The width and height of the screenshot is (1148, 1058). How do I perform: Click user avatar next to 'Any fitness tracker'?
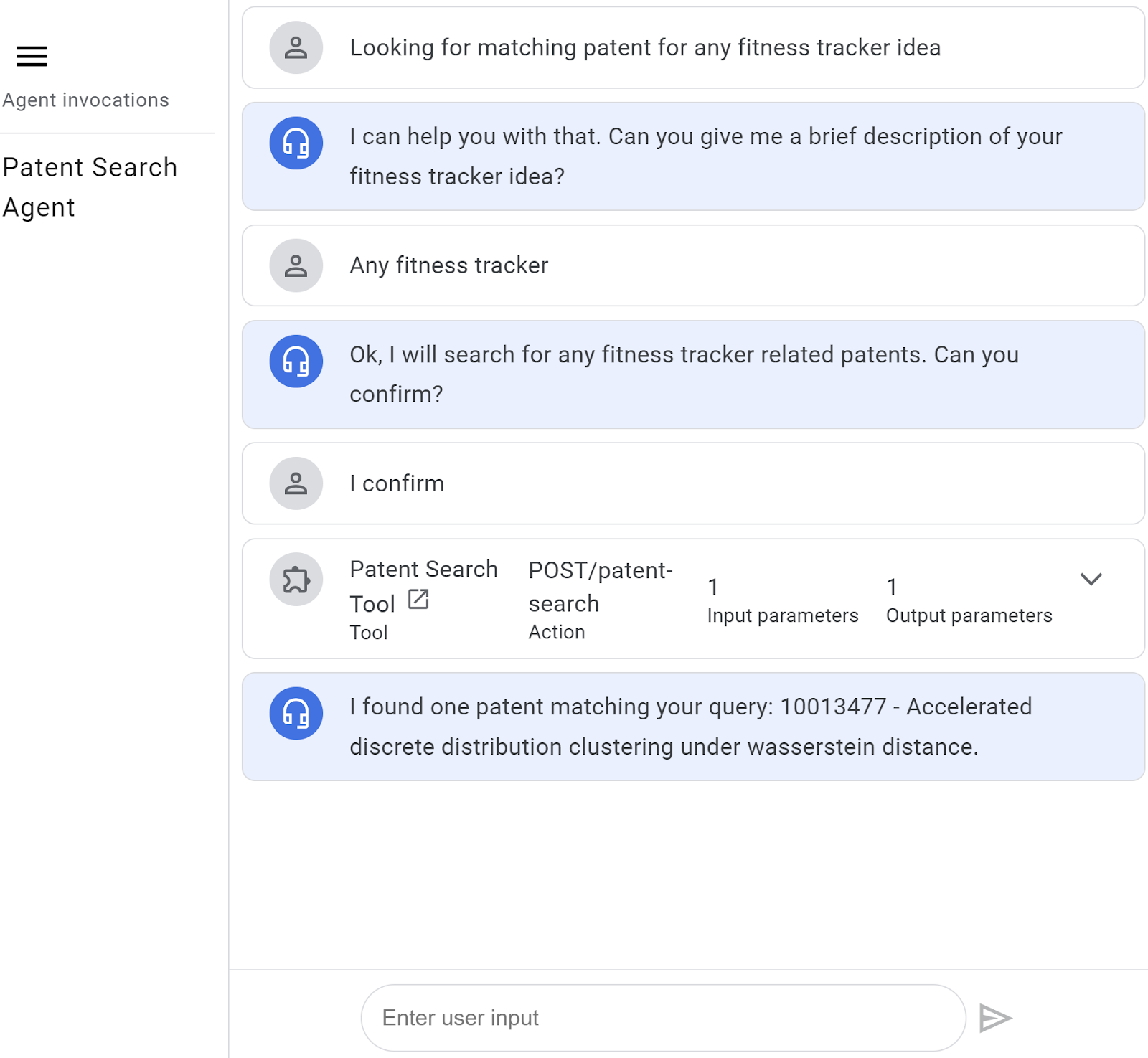[296, 265]
